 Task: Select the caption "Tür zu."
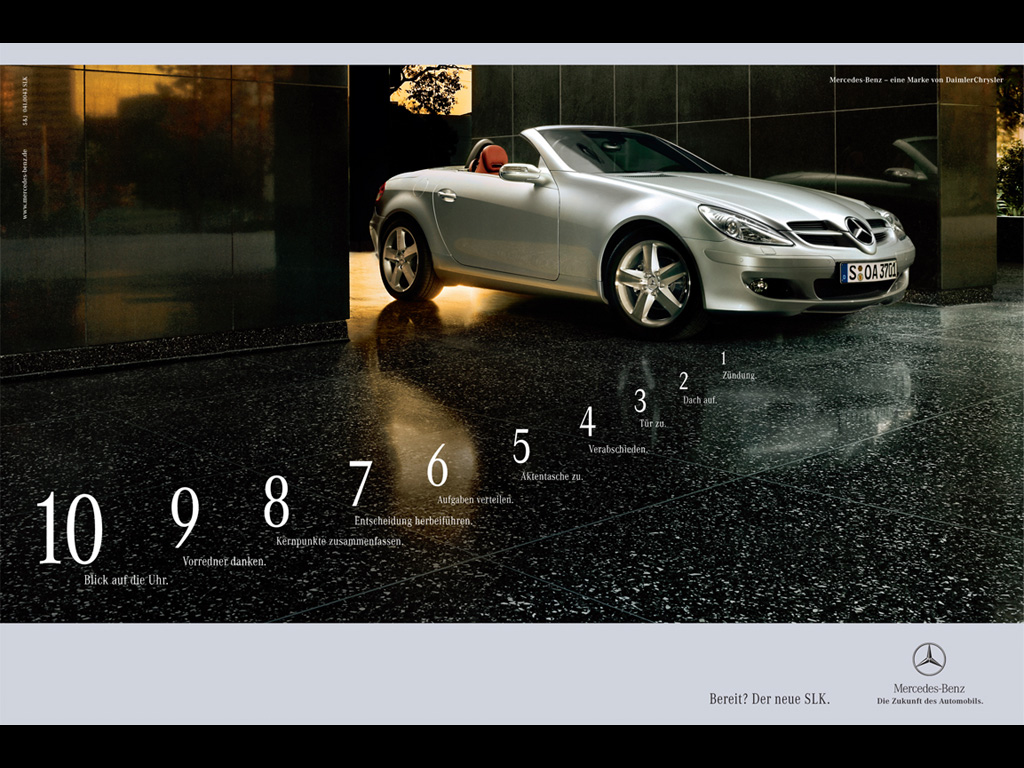point(653,423)
